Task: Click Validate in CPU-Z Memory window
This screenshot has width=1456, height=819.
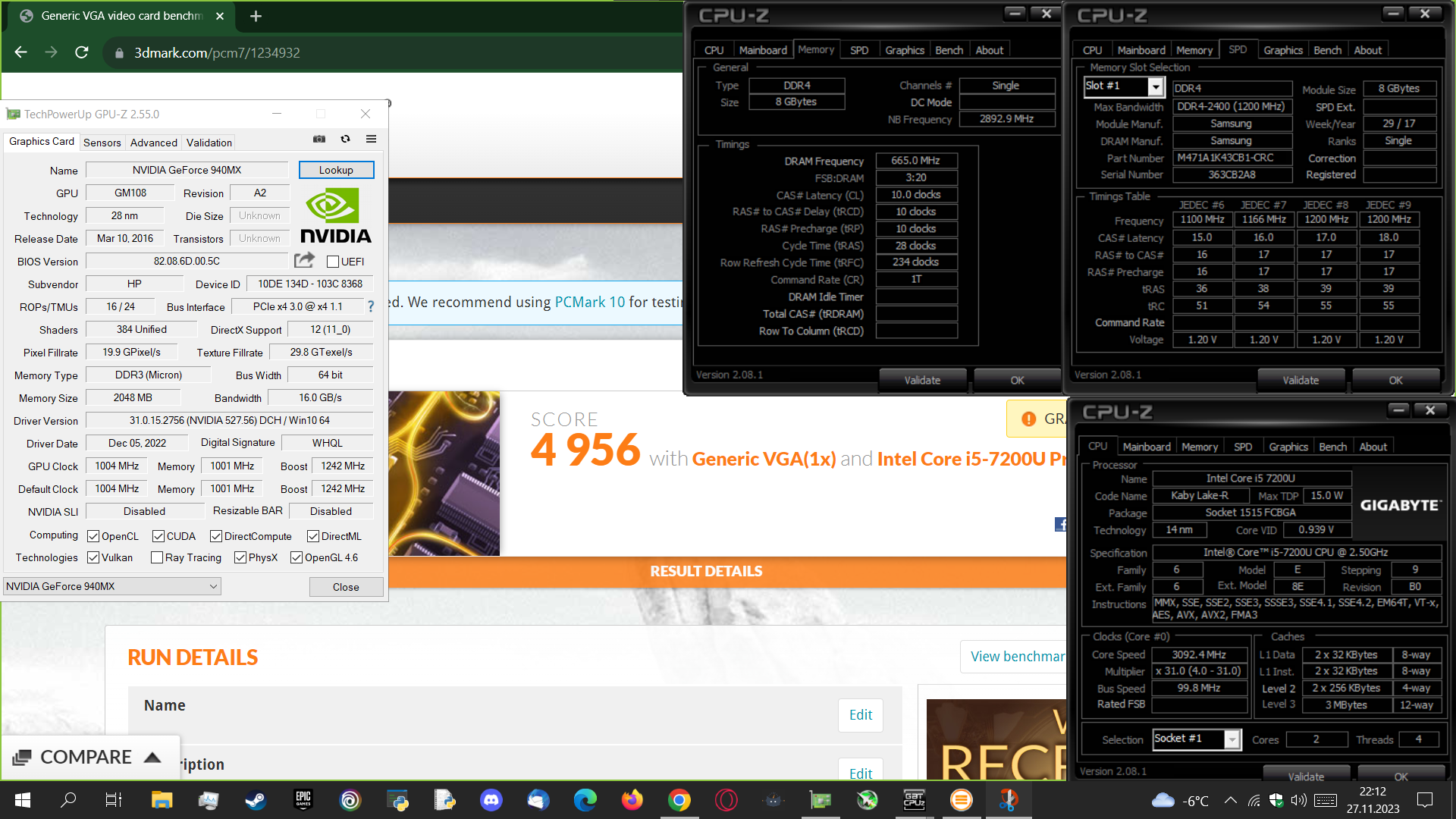Action: pyautogui.click(x=922, y=380)
